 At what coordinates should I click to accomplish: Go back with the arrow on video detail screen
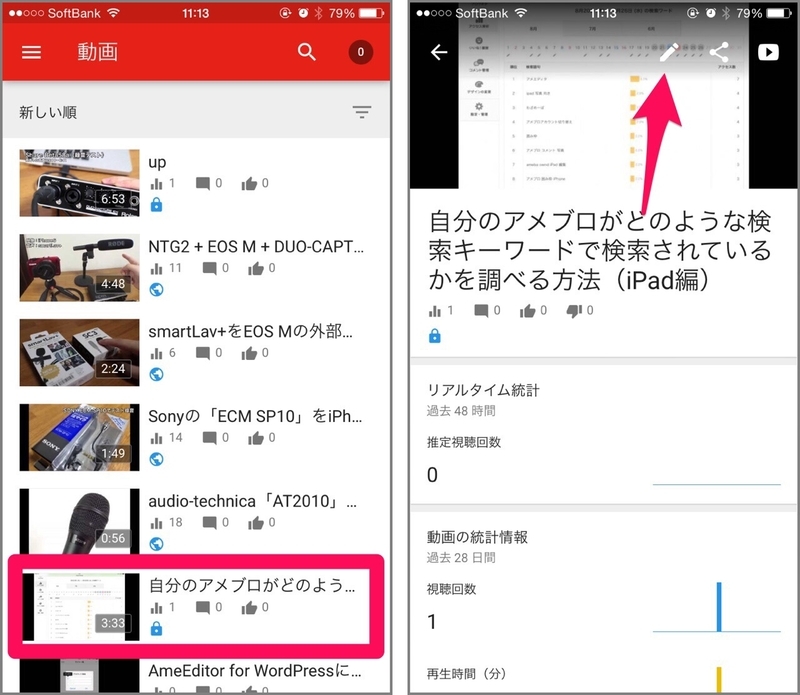pyautogui.click(x=439, y=52)
